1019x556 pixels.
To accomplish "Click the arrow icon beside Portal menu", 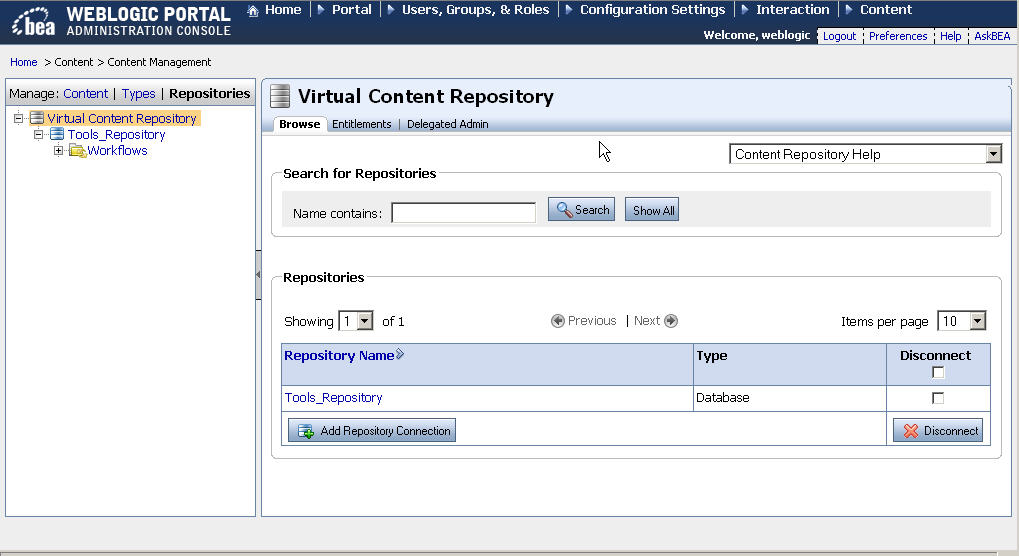I will 320,10.
